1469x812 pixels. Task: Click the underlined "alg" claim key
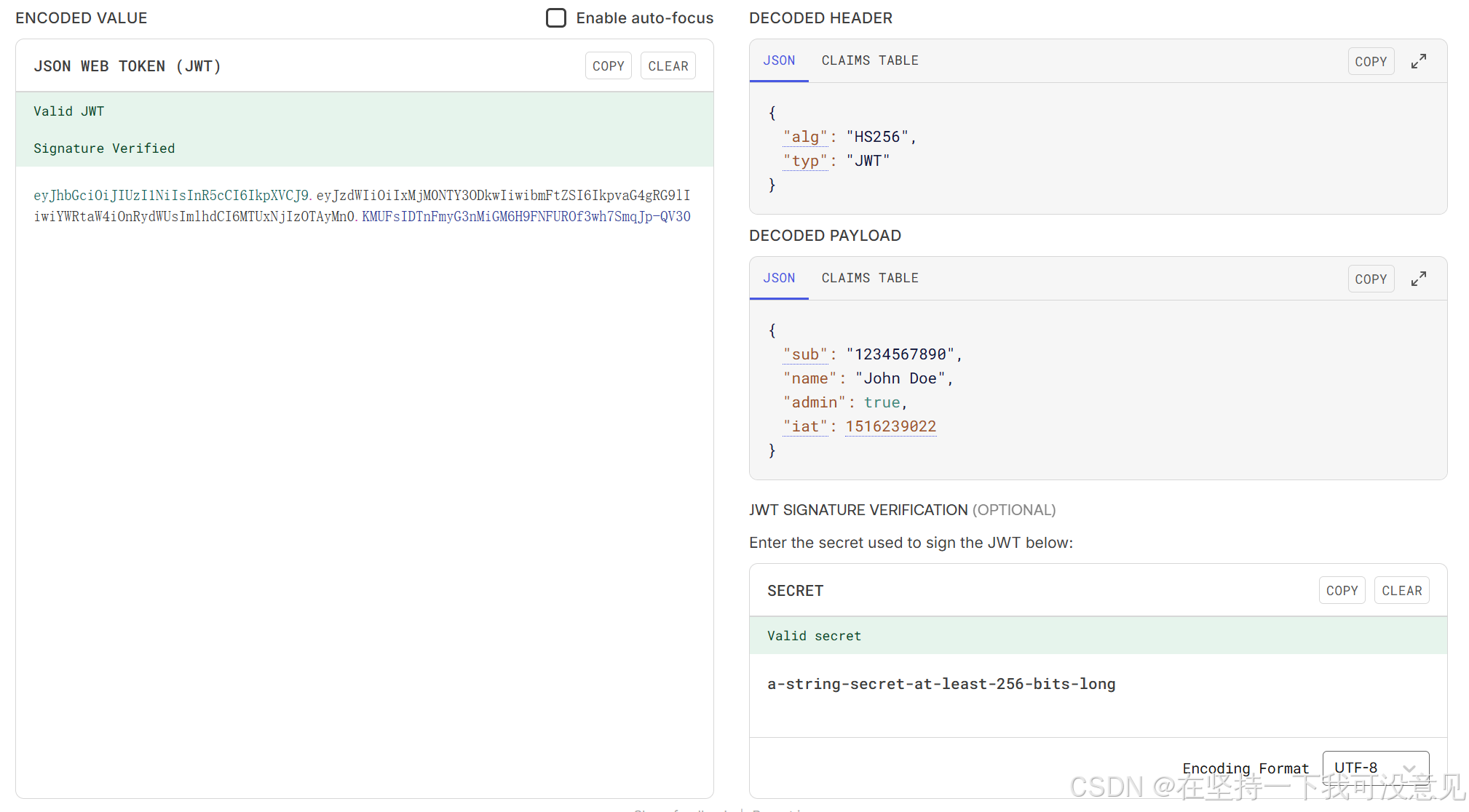[x=805, y=137]
